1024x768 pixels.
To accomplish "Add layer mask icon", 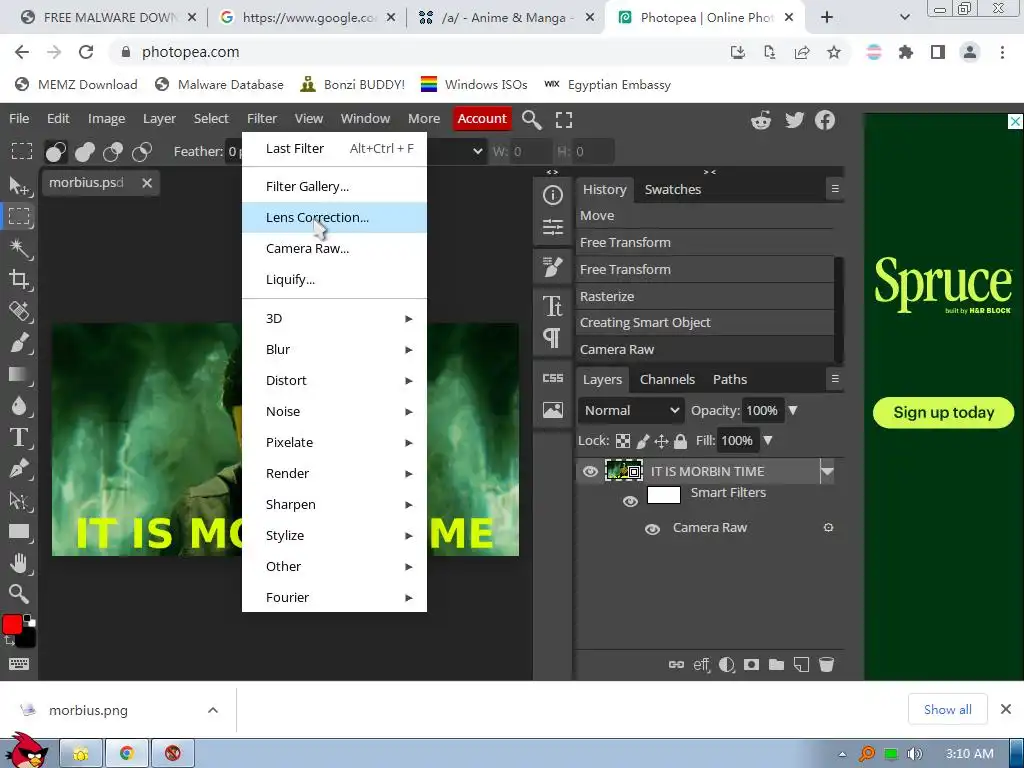I will [x=752, y=665].
